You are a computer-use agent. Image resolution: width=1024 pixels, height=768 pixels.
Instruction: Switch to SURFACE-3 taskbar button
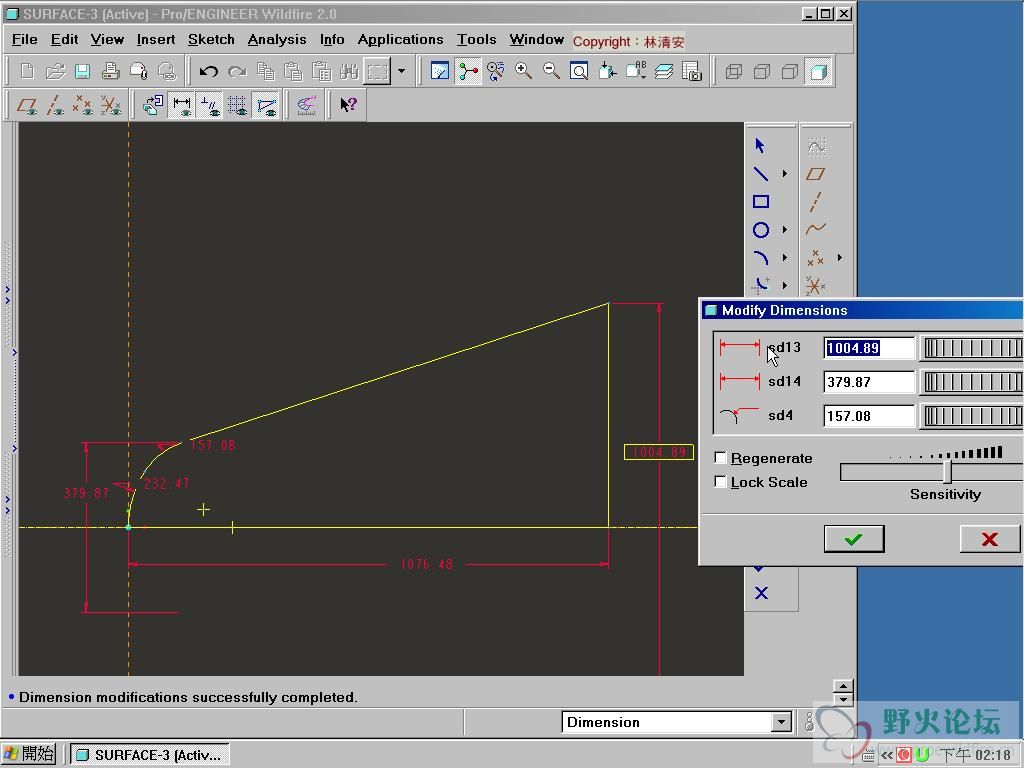pos(150,754)
